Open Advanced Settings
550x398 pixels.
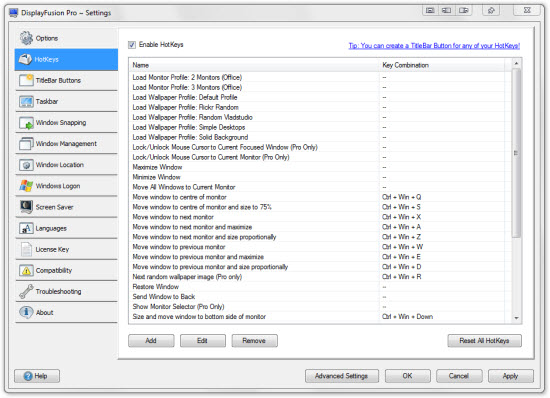pos(342,376)
